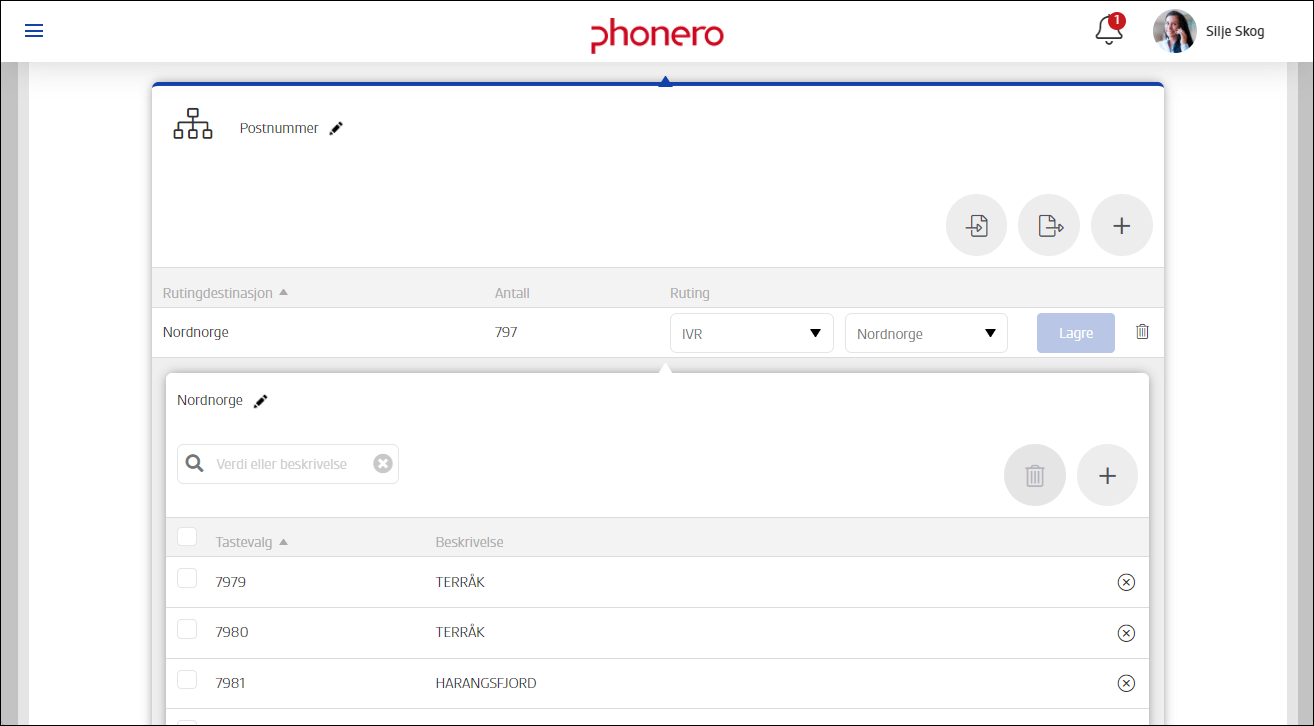The image size is (1314, 726).
Task: Add a new routing destination with plus
Action: pyautogui.click(x=1122, y=225)
